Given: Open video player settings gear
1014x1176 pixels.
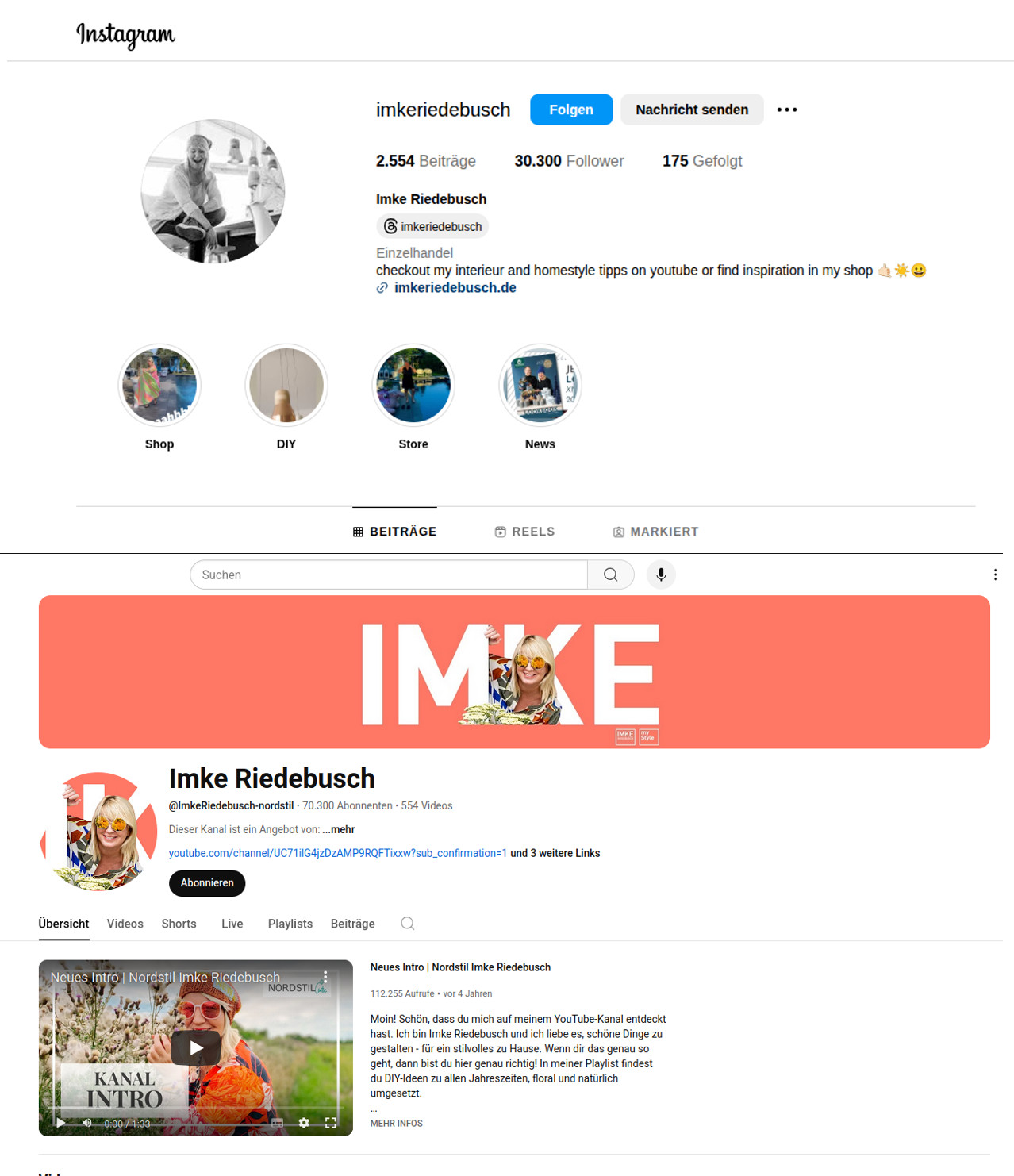Looking at the screenshot, I should (304, 1123).
